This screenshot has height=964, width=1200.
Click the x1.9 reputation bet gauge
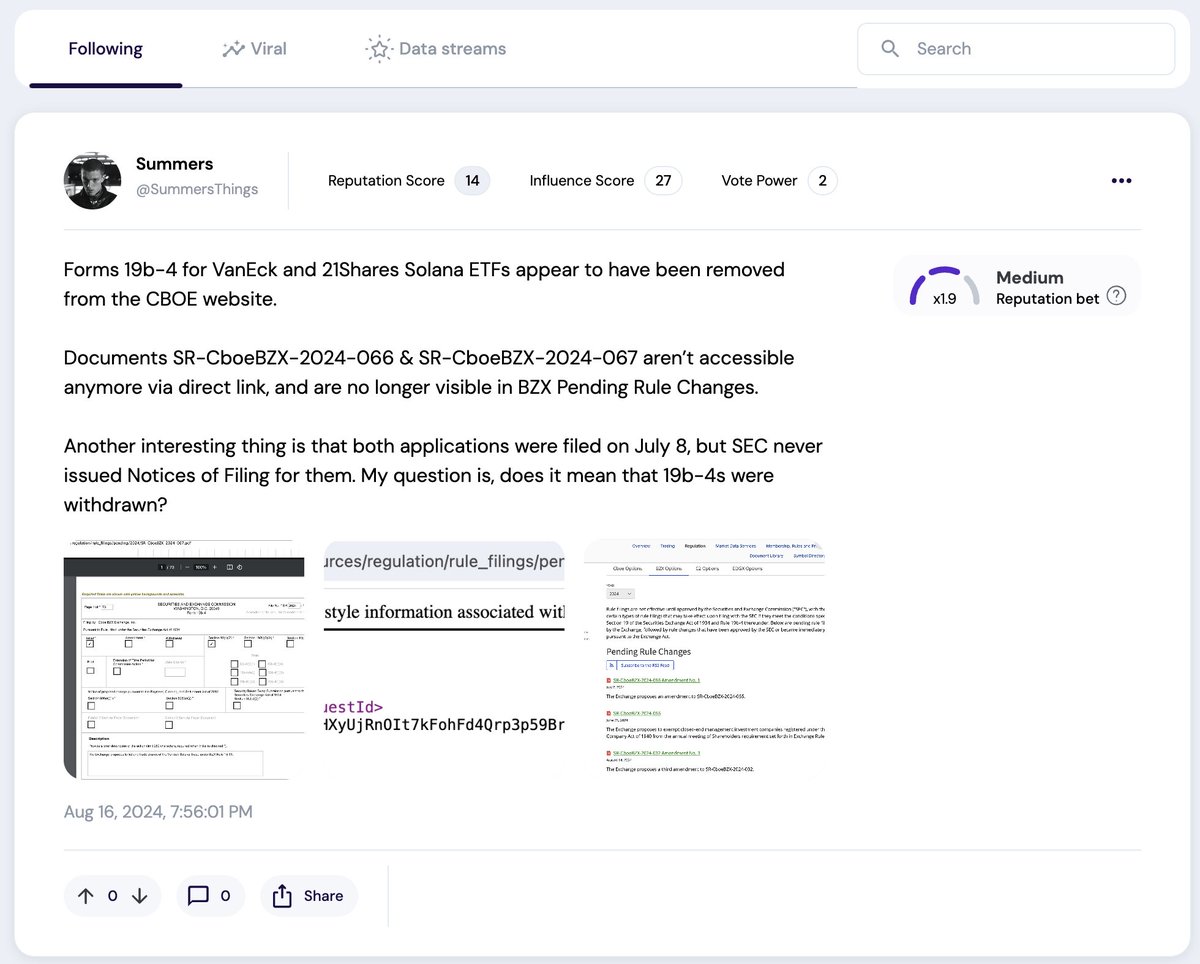[x=944, y=286]
